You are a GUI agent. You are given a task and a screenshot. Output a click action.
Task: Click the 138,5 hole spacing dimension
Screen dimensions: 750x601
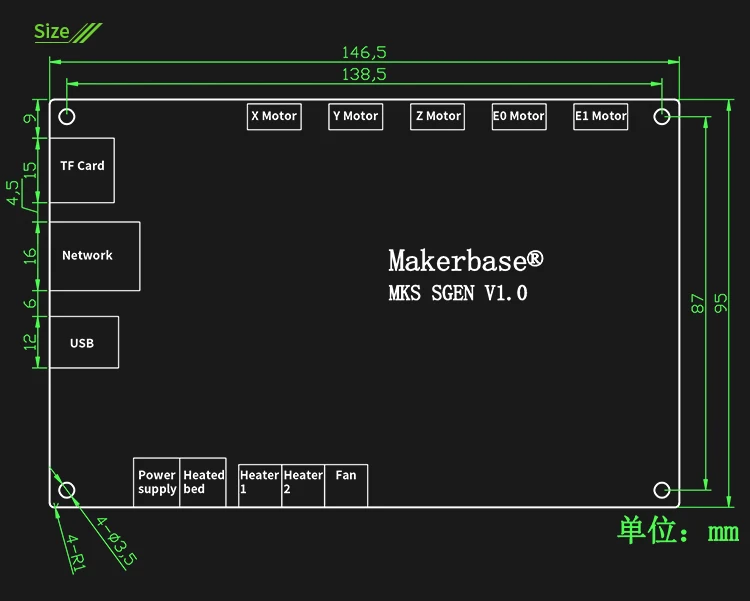[364, 74]
